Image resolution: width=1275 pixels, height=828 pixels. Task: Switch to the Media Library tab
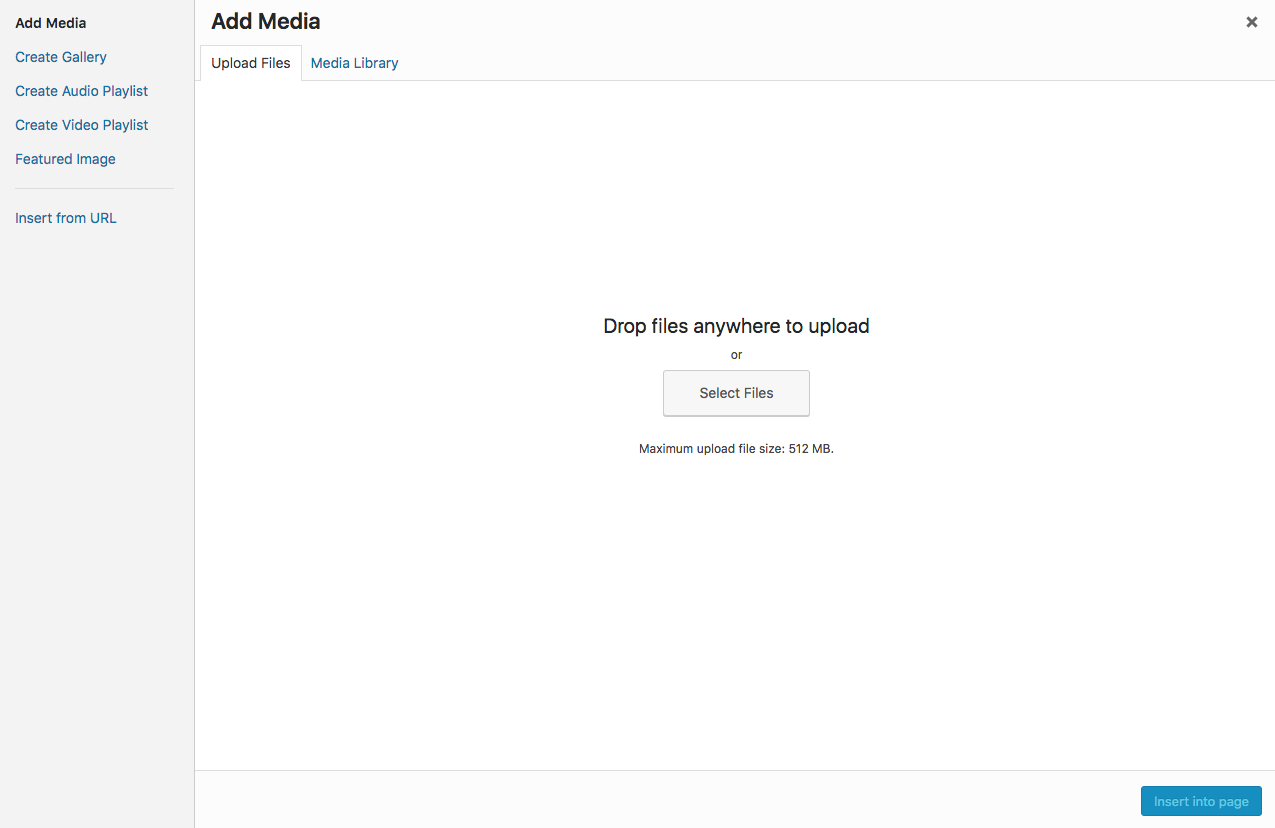point(354,63)
